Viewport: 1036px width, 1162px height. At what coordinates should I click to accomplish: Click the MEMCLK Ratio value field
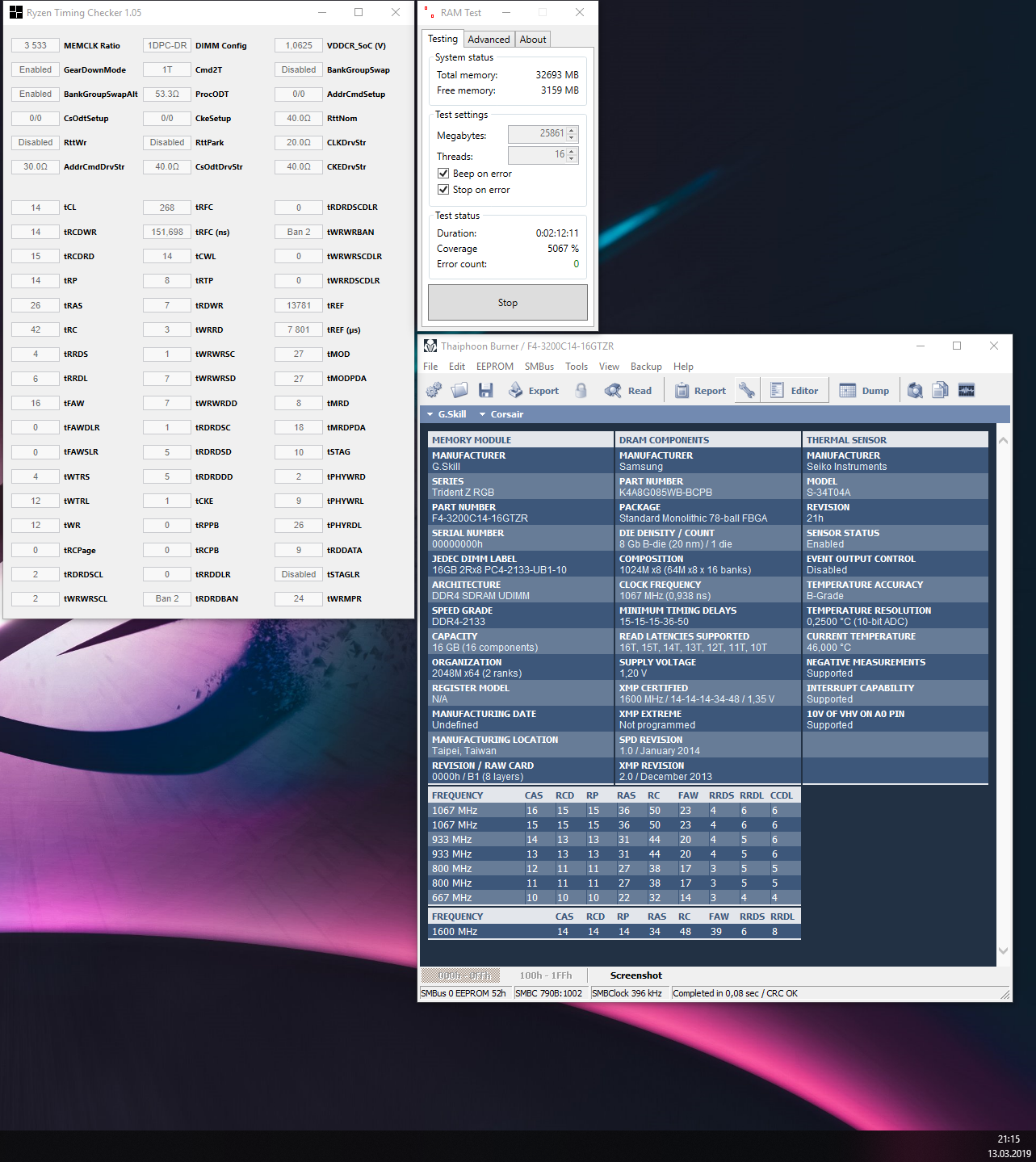coord(36,46)
